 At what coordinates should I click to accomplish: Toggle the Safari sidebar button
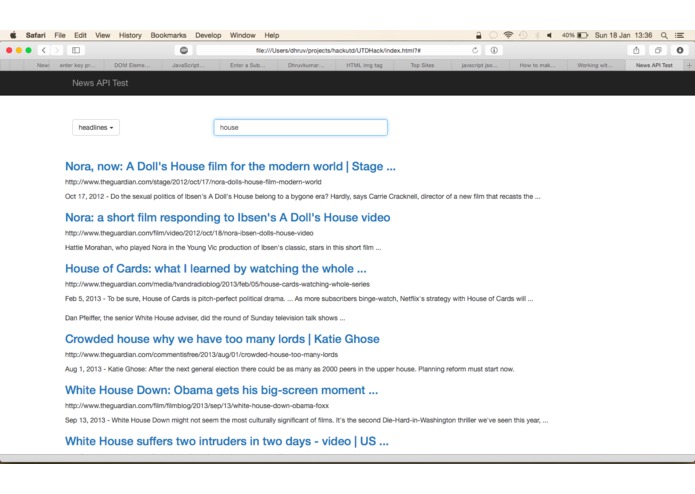click(76, 50)
